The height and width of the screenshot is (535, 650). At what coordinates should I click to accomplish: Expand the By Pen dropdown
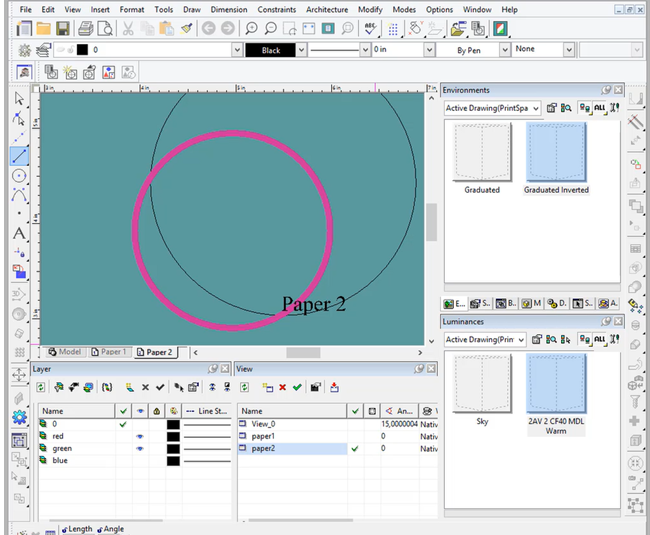(x=504, y=50)
